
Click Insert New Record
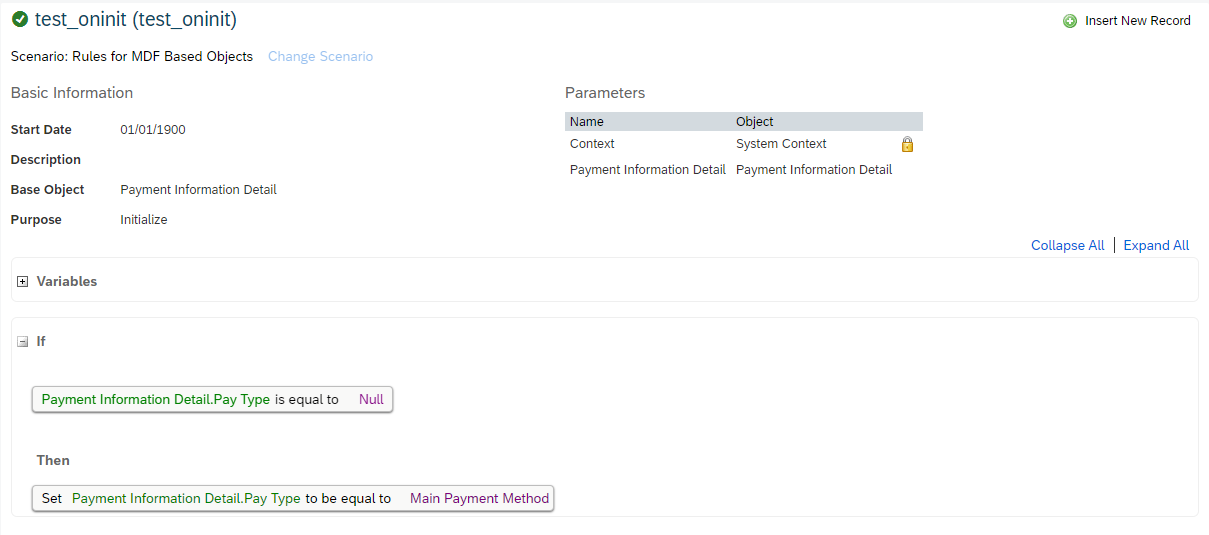[x=1138, y=21]
